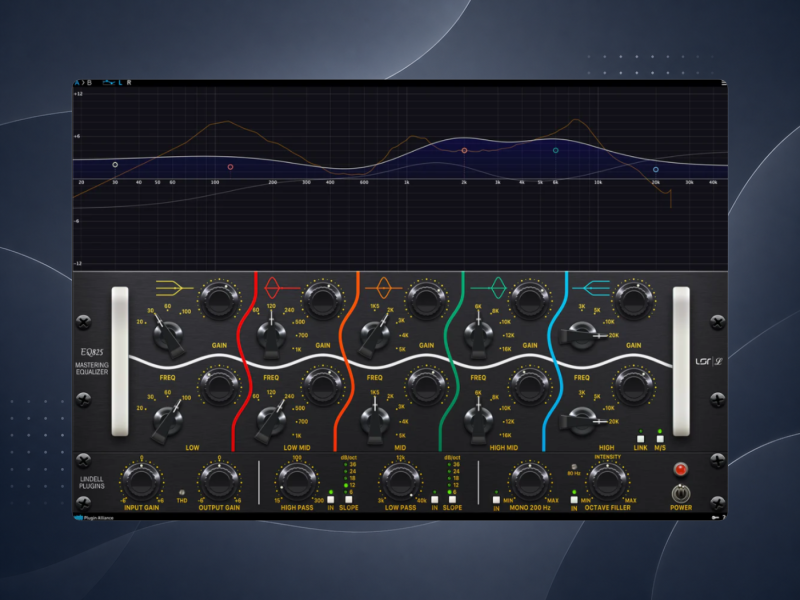This screenshot has height=600, width=800.
Task: Click the key license icon
Action: coord(715,518)
